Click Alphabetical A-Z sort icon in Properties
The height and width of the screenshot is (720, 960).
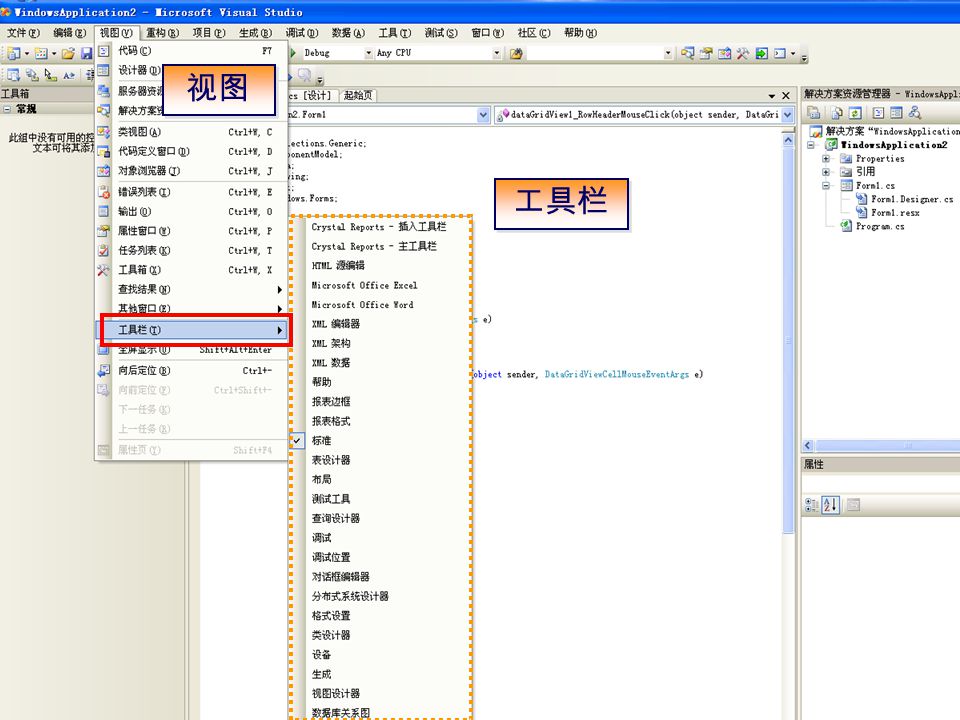[x=830, y=505]
